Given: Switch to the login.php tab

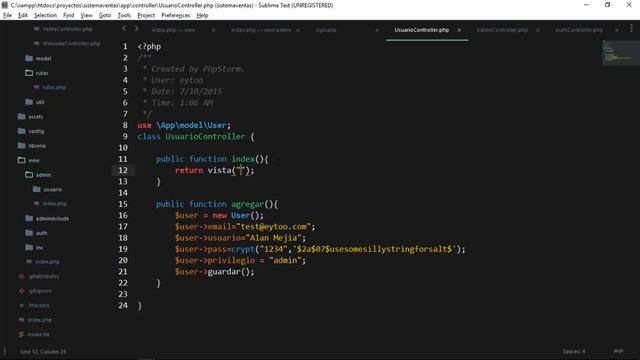Looking at the screenshot, I should click(326, 30).
